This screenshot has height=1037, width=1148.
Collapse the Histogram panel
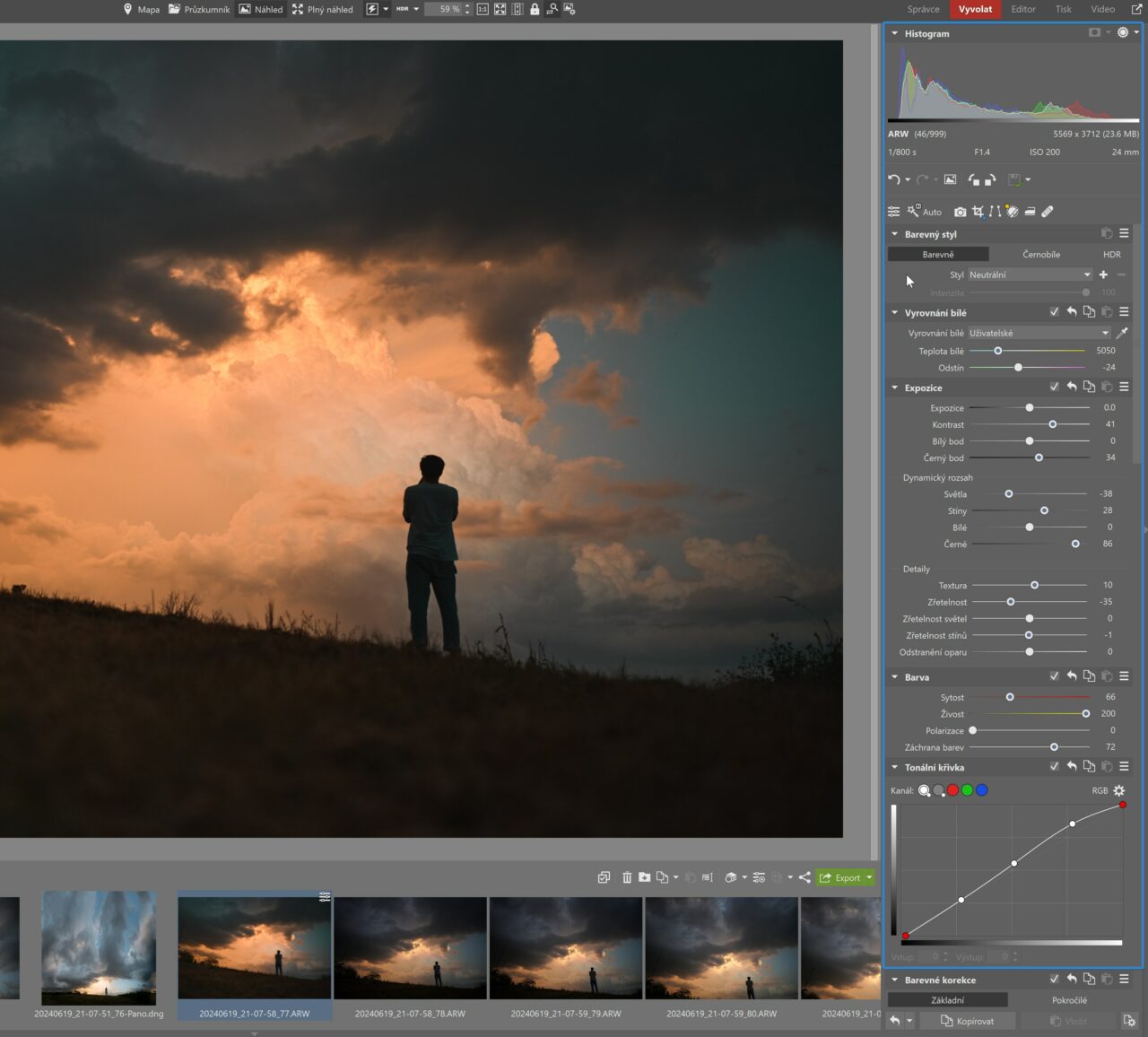[x=894, y=33]
